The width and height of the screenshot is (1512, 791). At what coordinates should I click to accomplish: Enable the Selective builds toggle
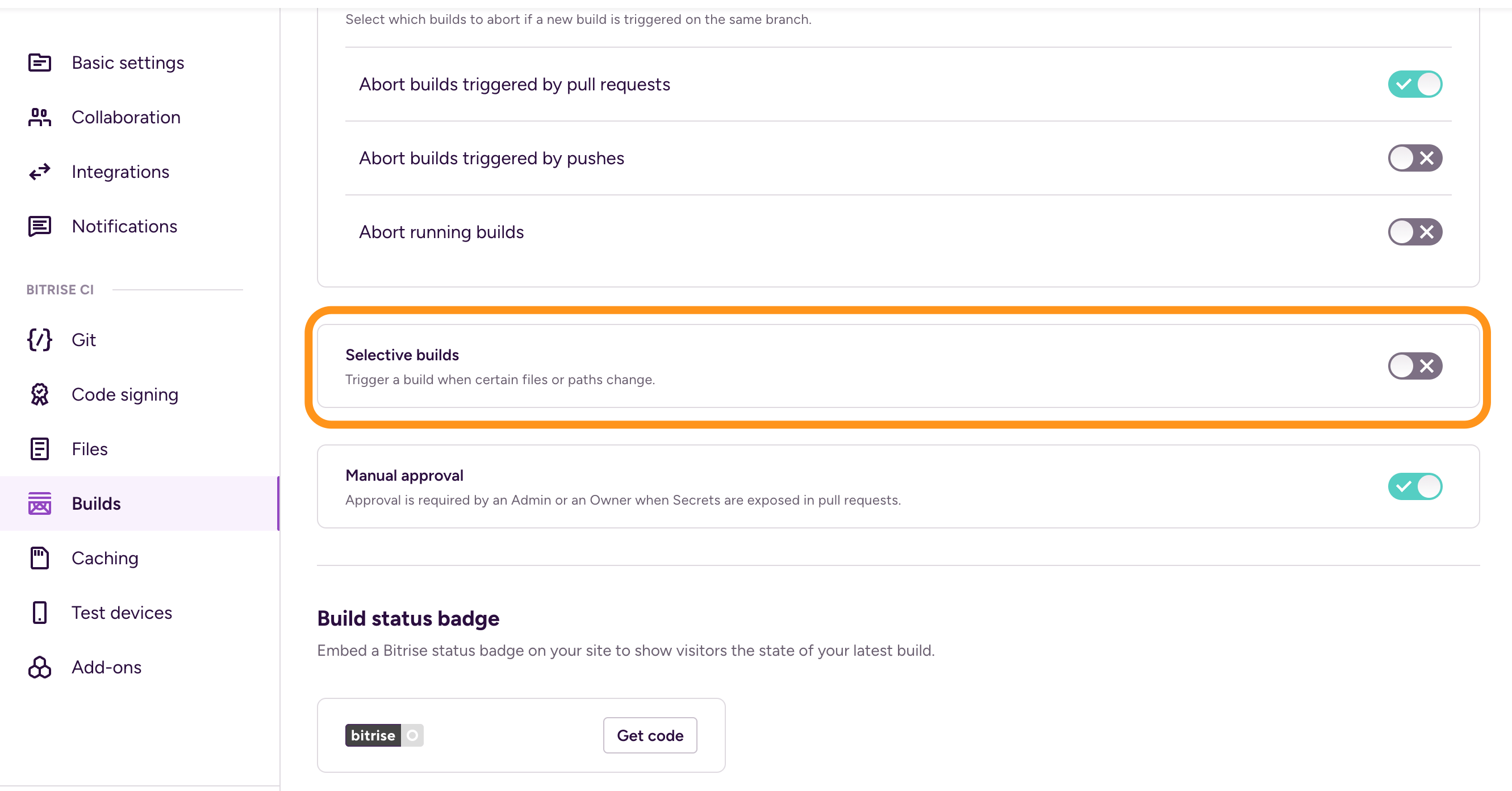pyautogui.click(x=1414, y=366)
